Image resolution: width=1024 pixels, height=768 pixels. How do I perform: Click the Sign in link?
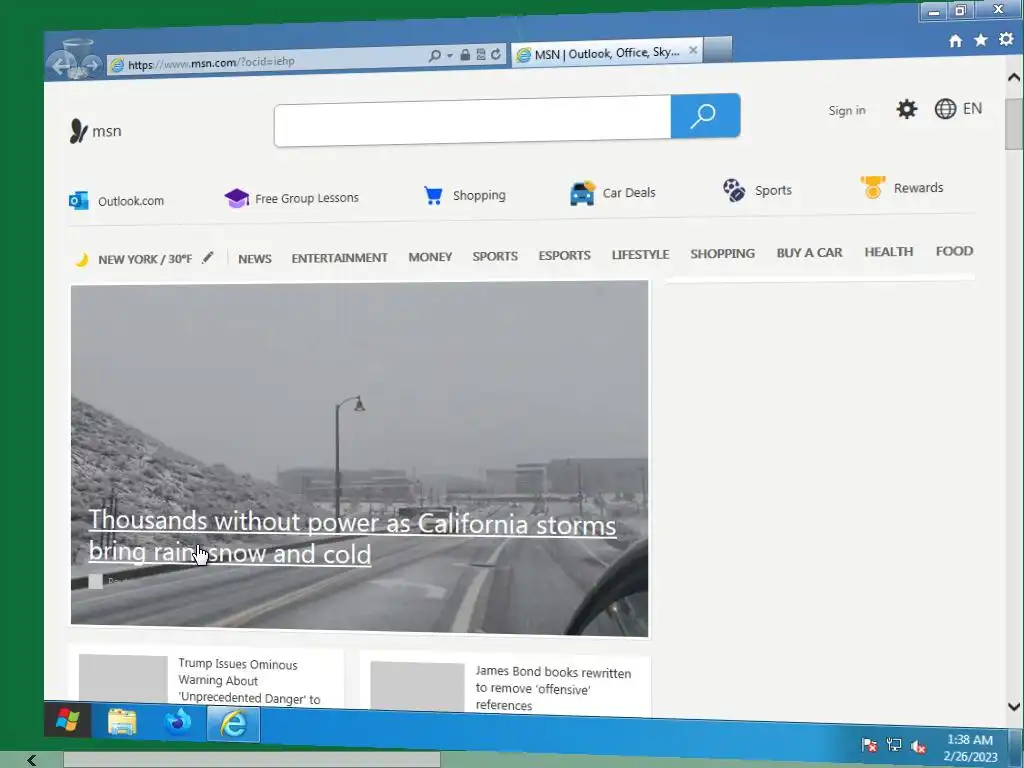tap(846, 110)
